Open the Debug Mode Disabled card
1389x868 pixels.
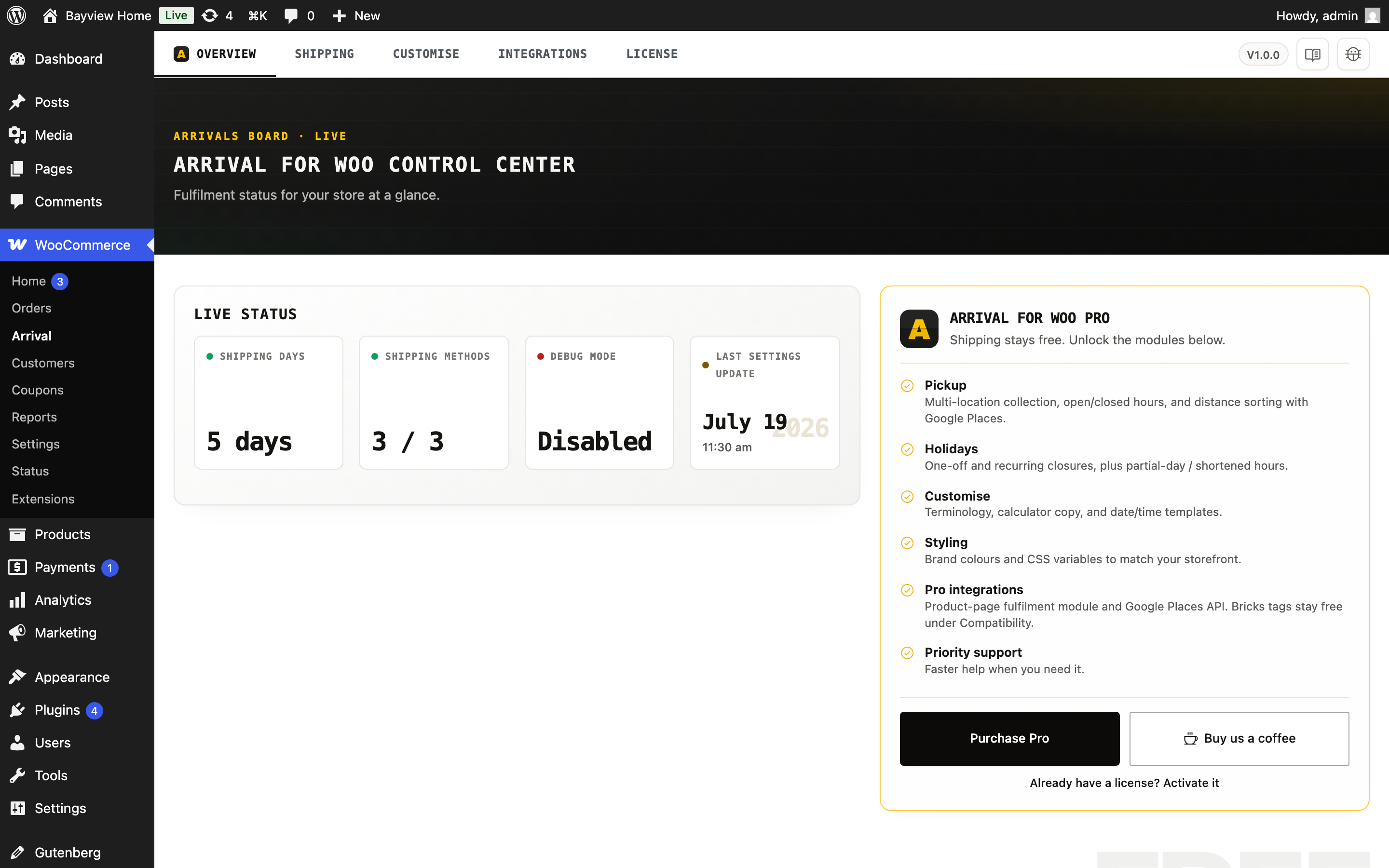(599, 403)
